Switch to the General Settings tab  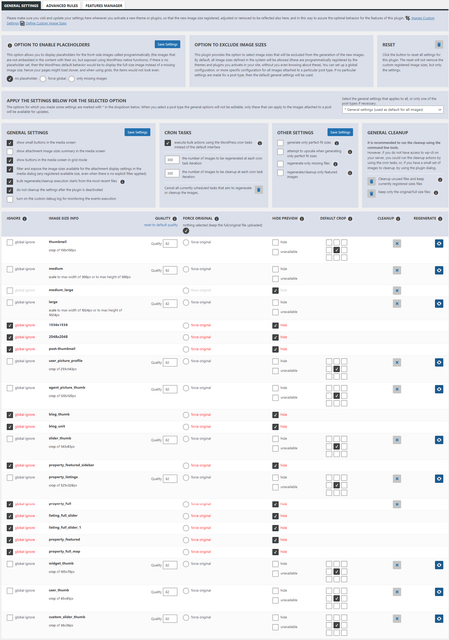coord(21,5)
